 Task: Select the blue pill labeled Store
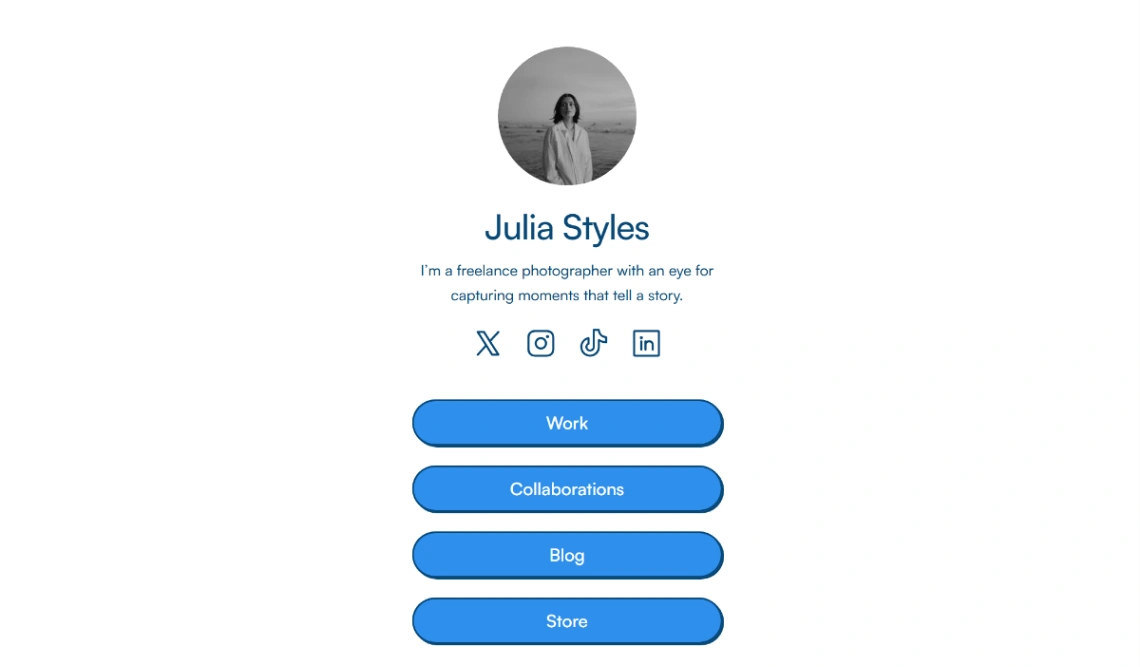[x=568, y=622]
